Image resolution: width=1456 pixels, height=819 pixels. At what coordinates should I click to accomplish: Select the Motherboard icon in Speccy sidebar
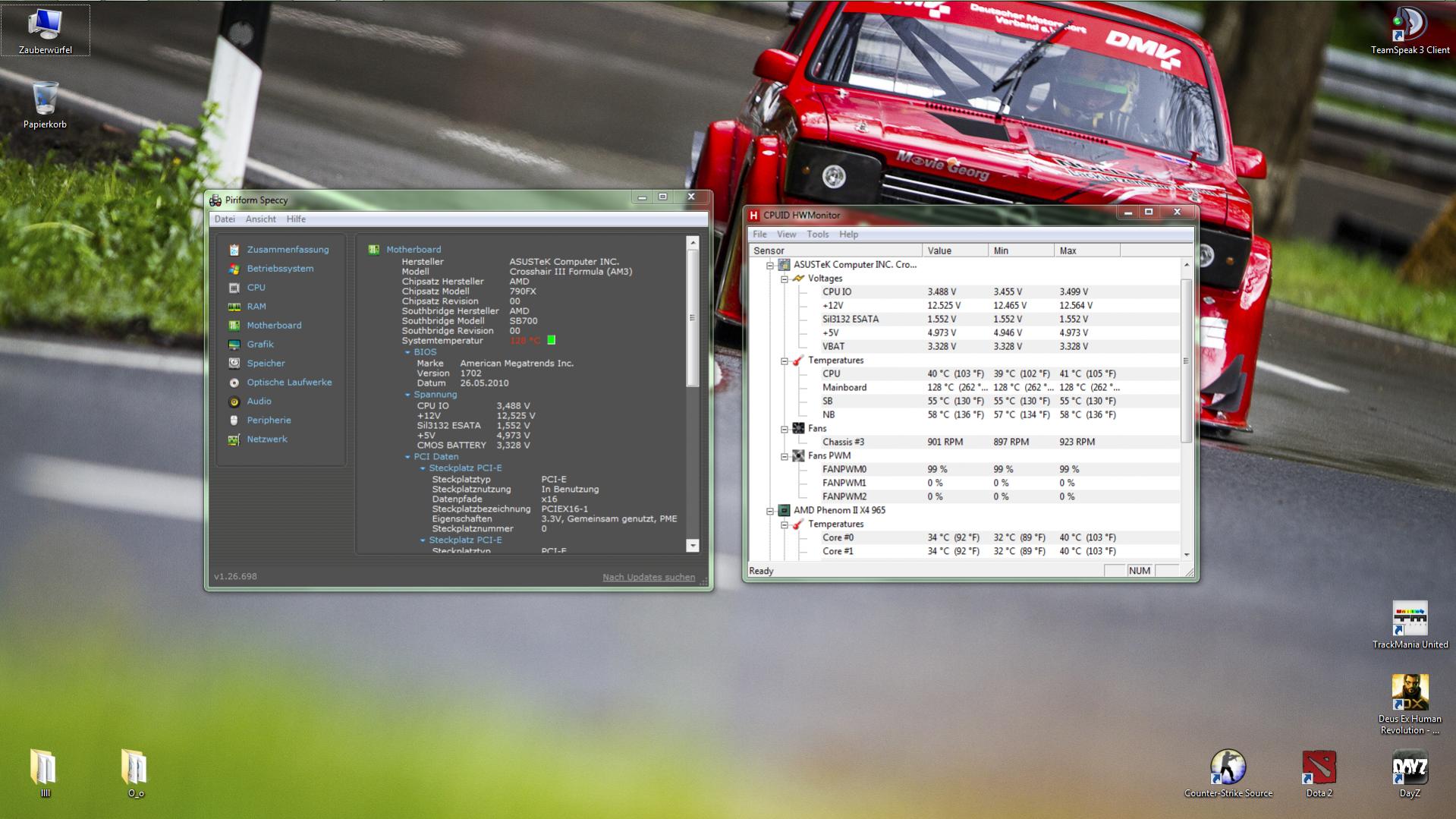click(x=234, y=326)
